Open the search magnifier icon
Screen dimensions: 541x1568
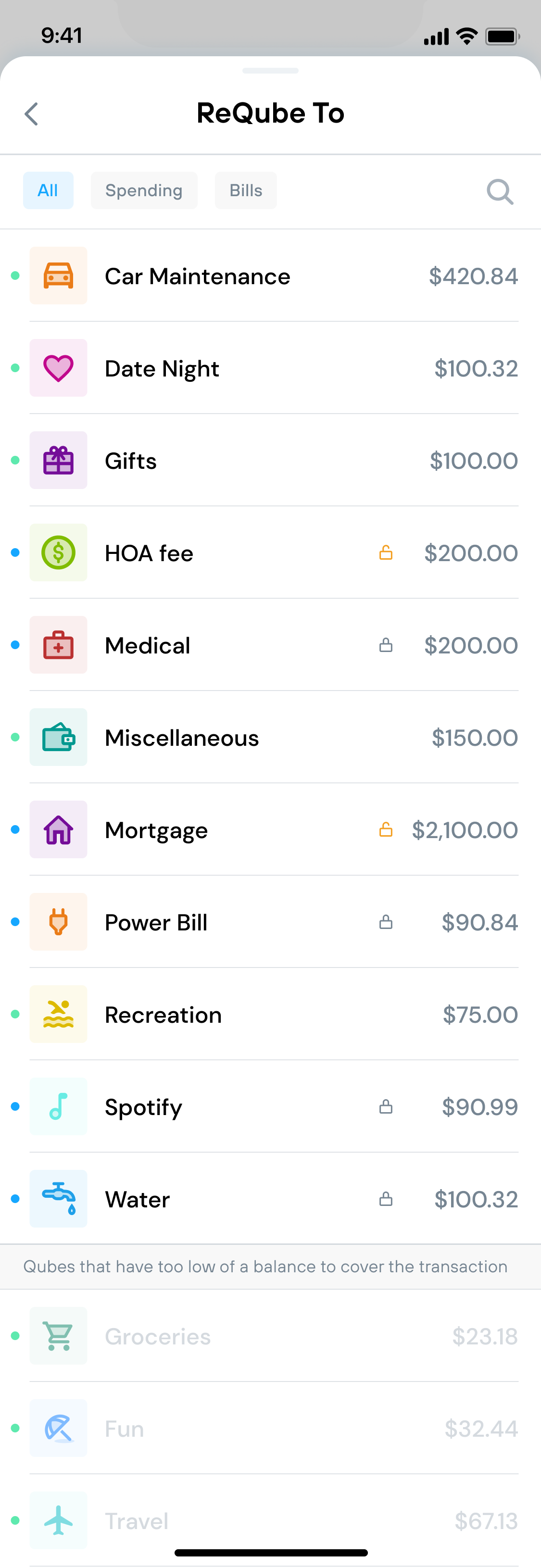[500, 191]
